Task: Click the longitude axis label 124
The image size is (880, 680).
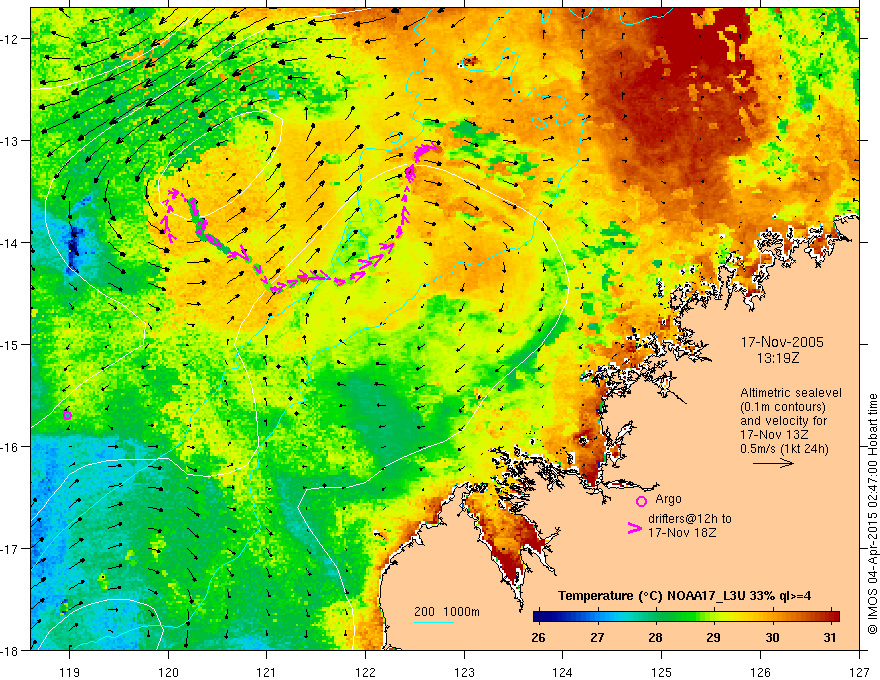Action: point(563,673)
